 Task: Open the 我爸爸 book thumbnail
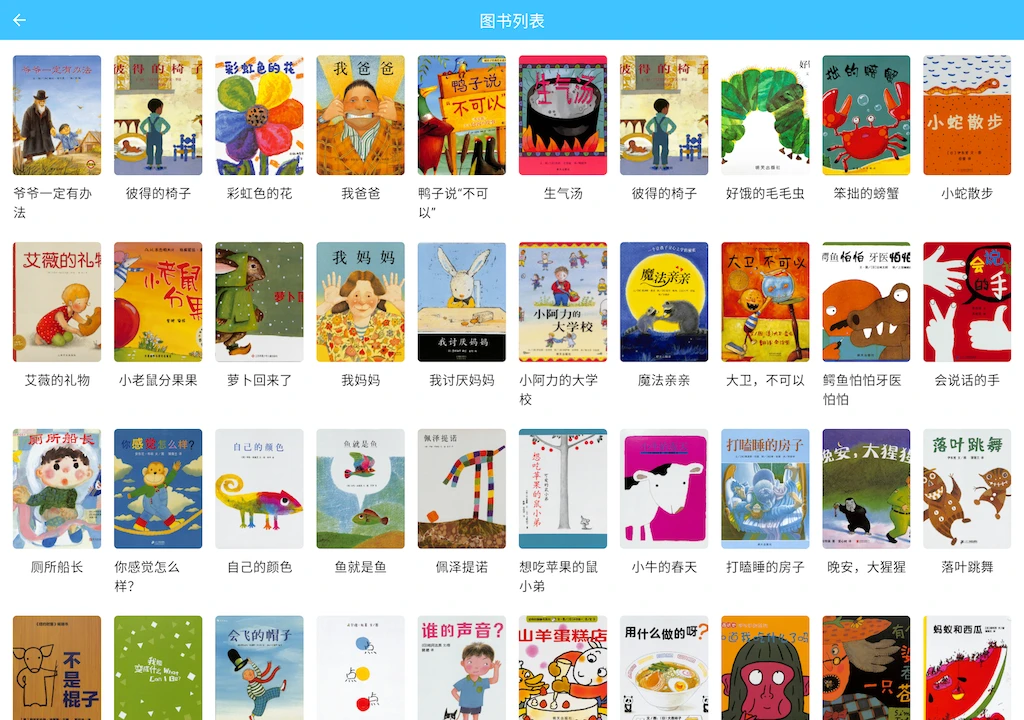tap(360, 115)
